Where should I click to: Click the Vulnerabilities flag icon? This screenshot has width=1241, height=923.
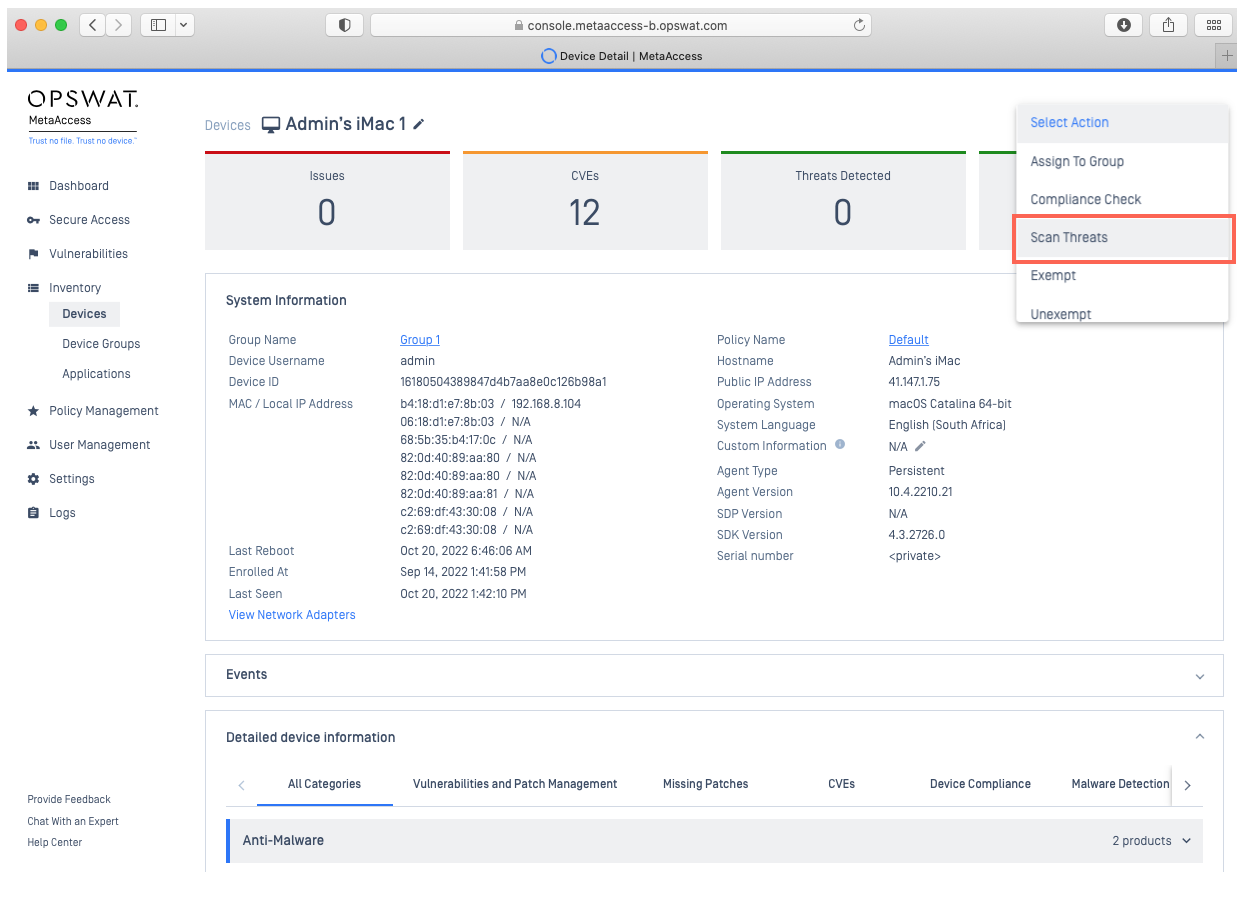coord(33,254)
